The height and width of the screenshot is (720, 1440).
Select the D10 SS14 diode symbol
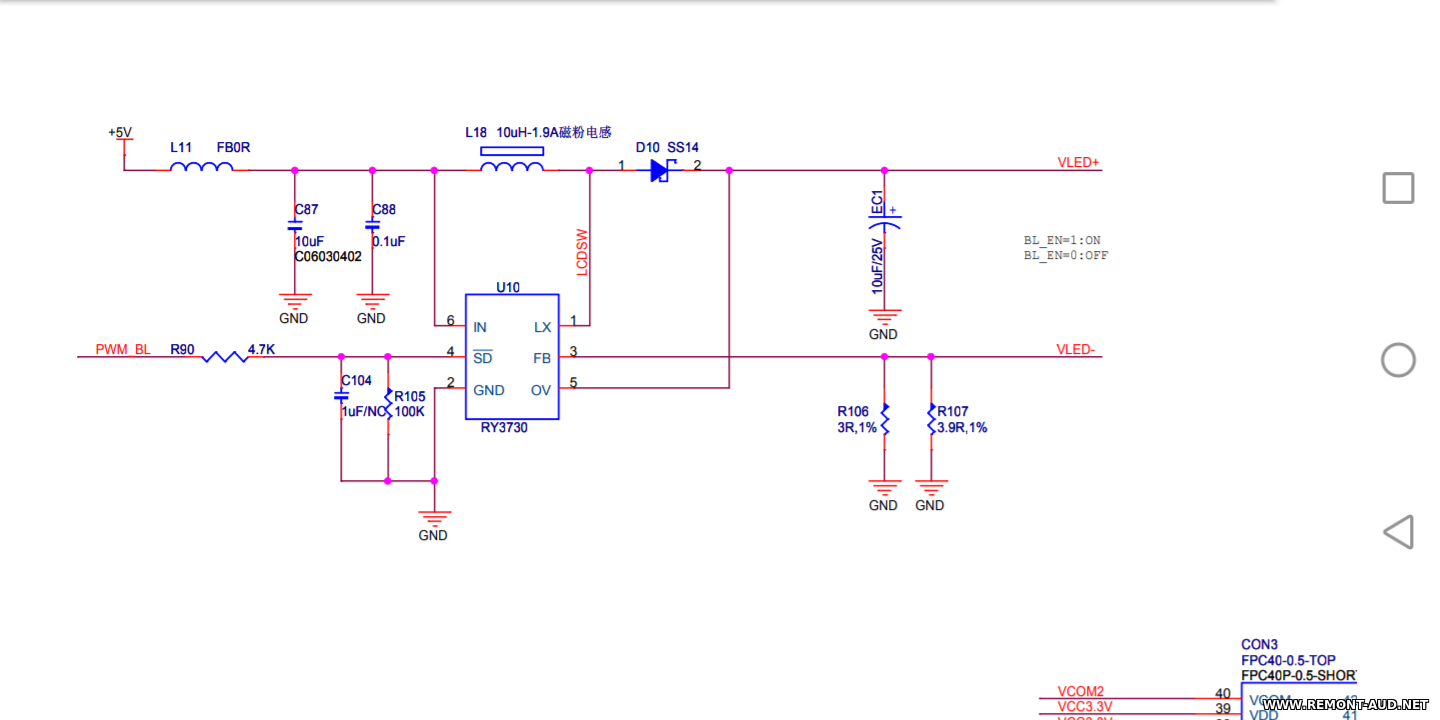[x=659, y=170]
